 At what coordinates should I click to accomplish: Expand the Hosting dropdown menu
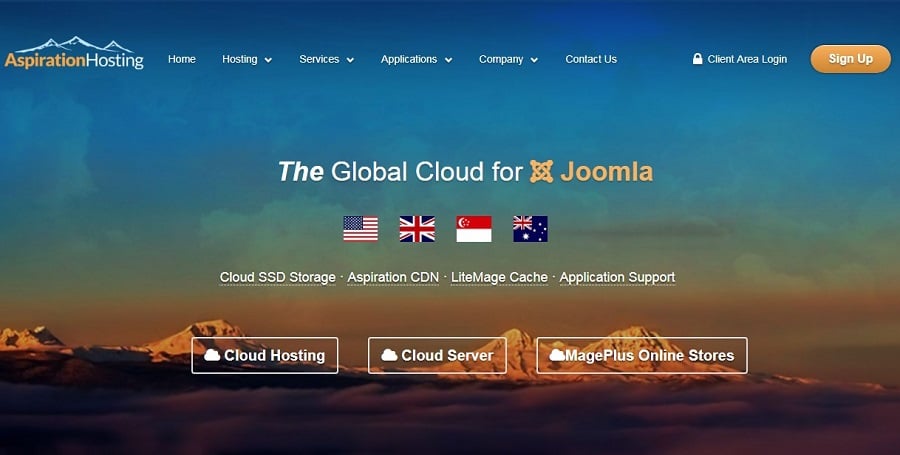coord(247,59)
